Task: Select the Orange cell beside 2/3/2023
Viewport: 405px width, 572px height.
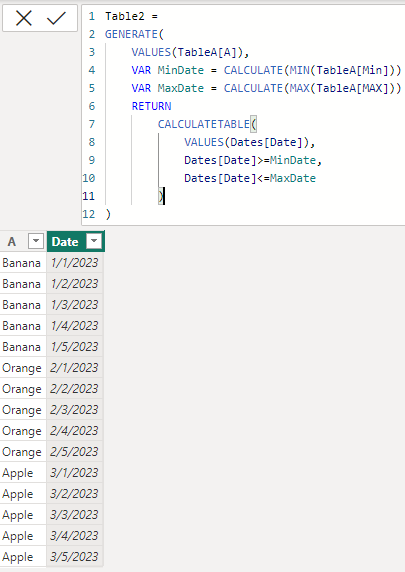Action: 23,410
